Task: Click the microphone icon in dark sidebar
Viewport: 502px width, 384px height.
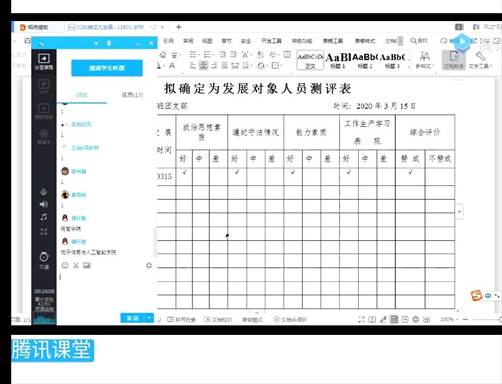Action: click(x=44, y=192)
